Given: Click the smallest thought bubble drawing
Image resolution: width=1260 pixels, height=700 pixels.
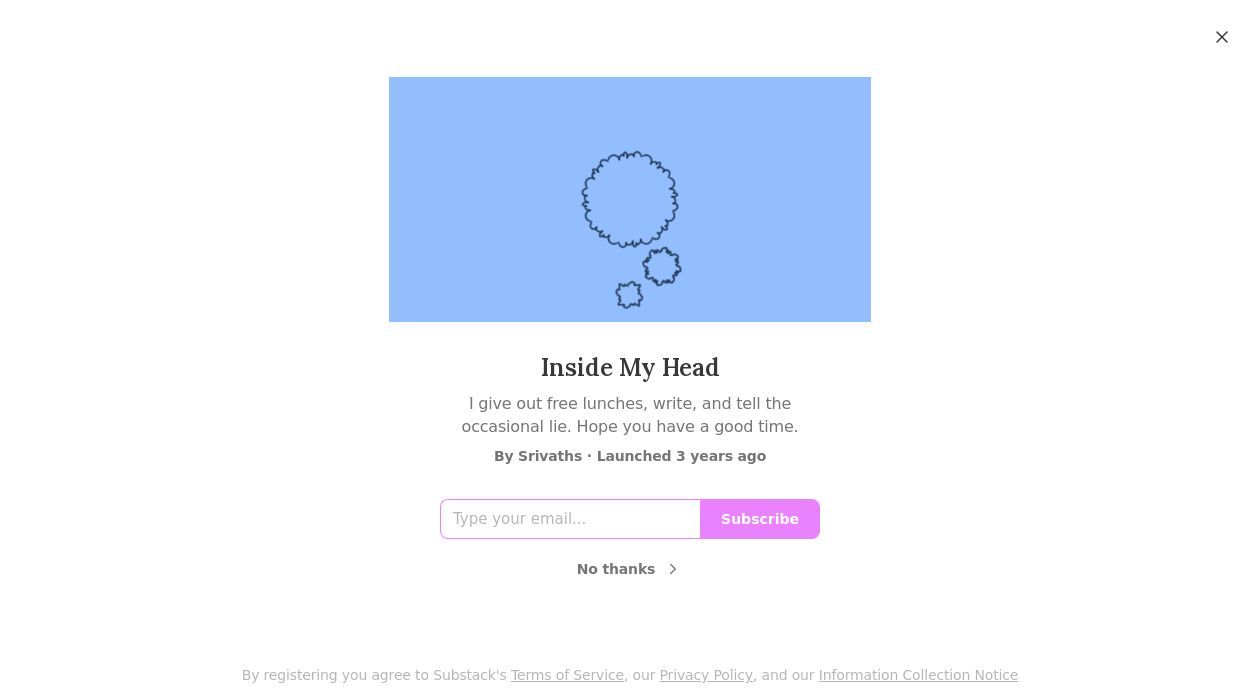Looking at the screenshot, I should (x=629, y=294).
